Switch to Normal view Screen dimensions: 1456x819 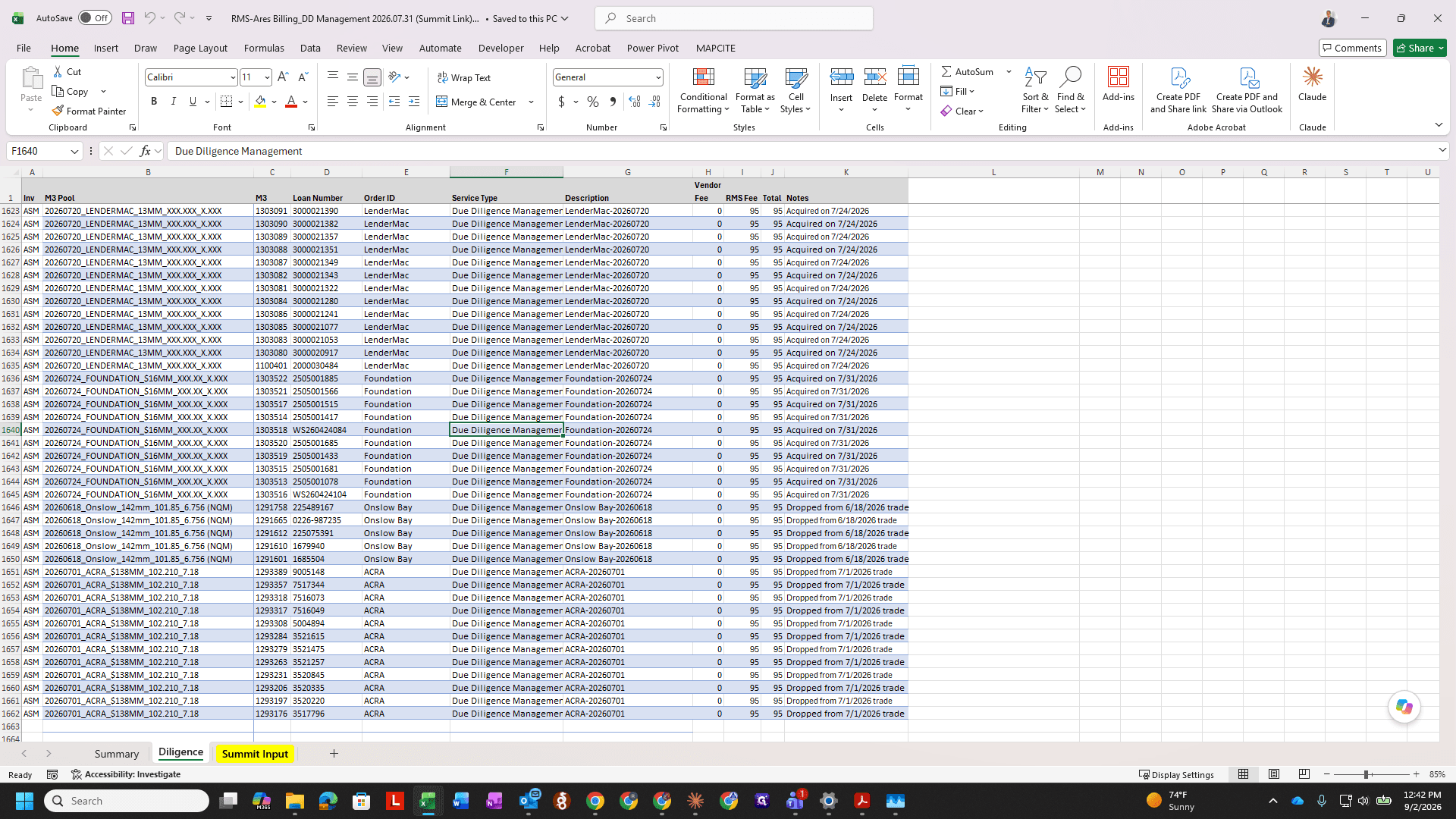click(x=1244, y=774)
